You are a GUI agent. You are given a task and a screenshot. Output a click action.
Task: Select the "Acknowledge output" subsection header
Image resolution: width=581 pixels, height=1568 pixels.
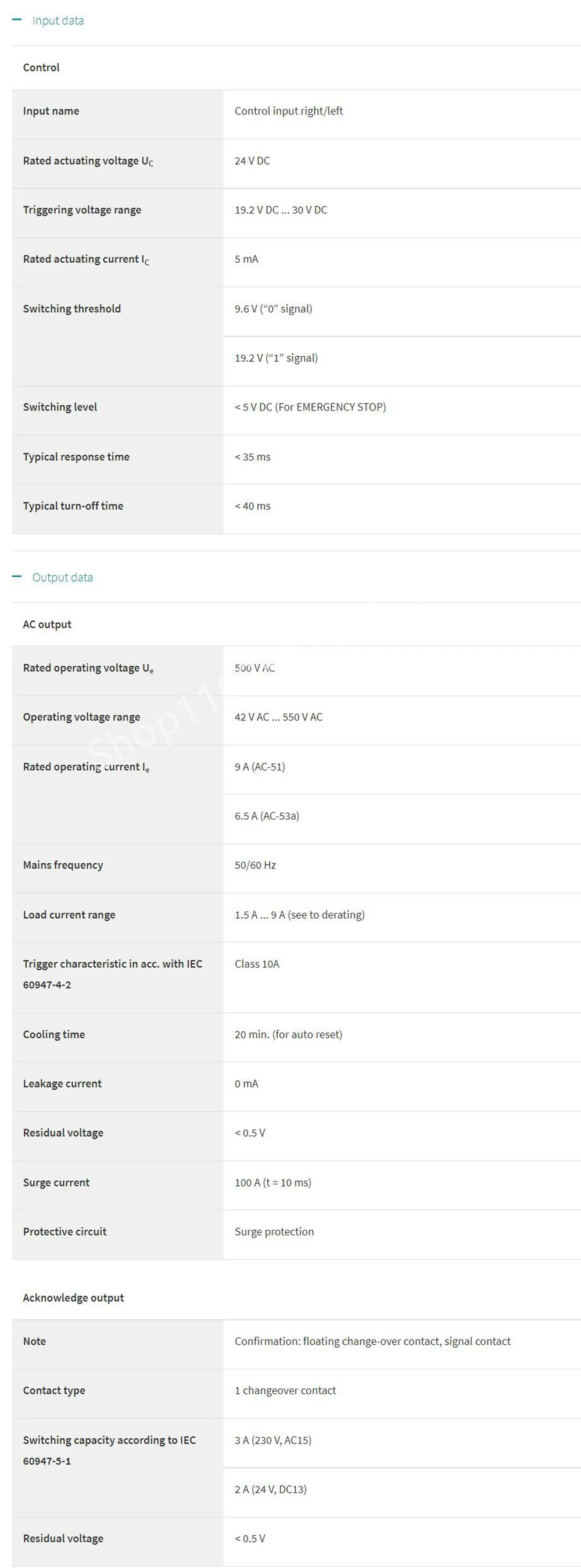tap(73, 1297)
